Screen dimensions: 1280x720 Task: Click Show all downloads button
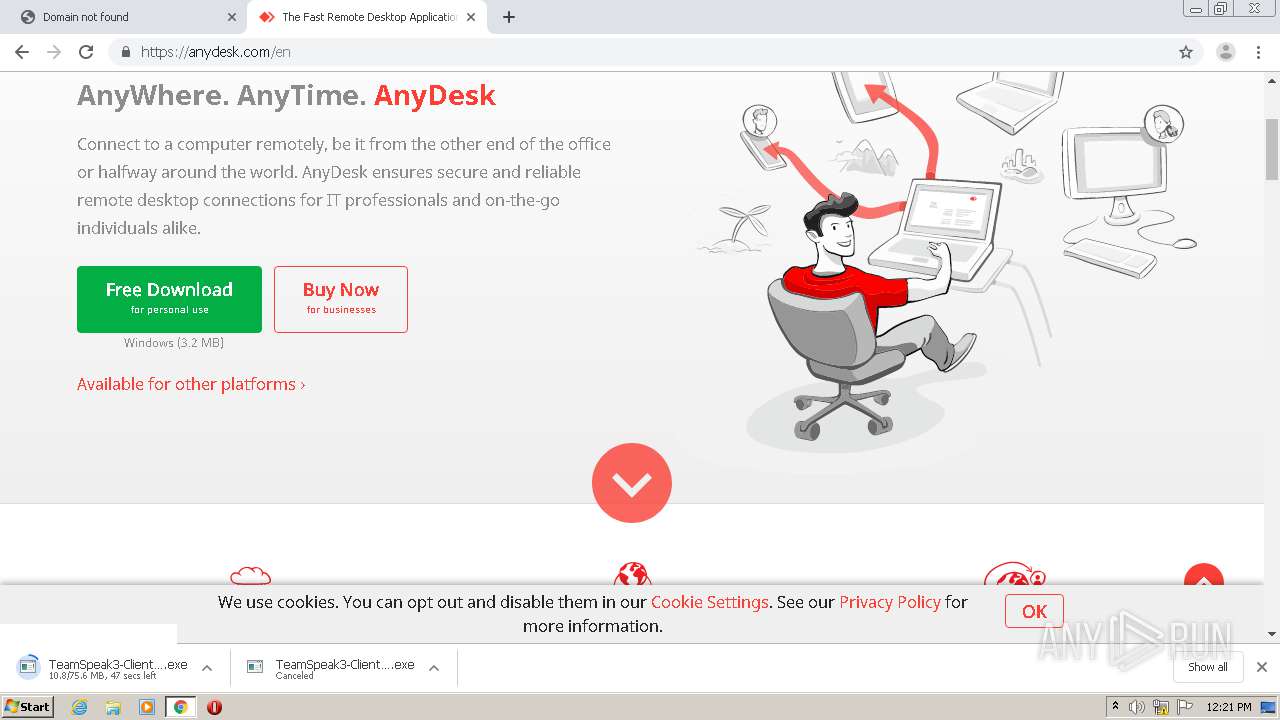click(x=1208, y=667)
